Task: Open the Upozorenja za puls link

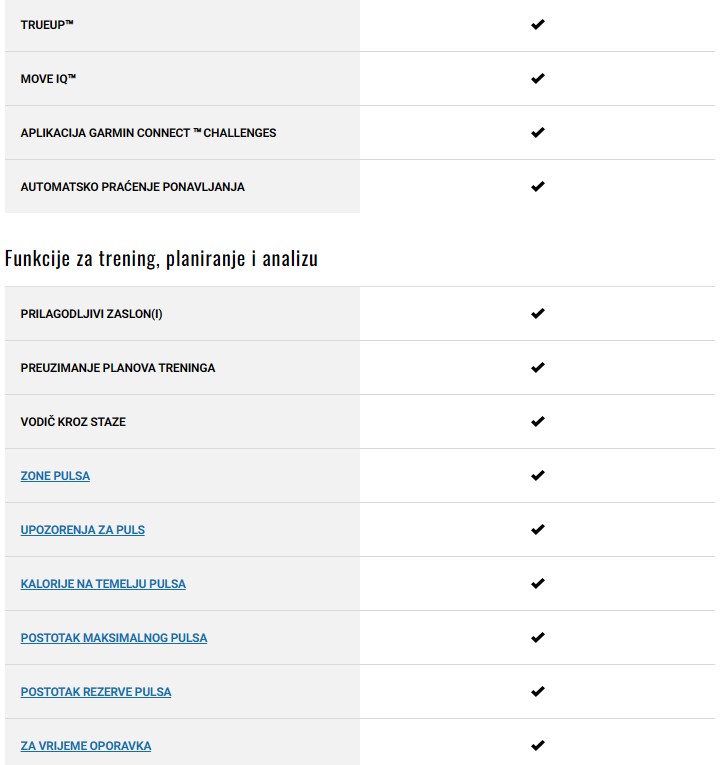Action: tap(82, 530)
